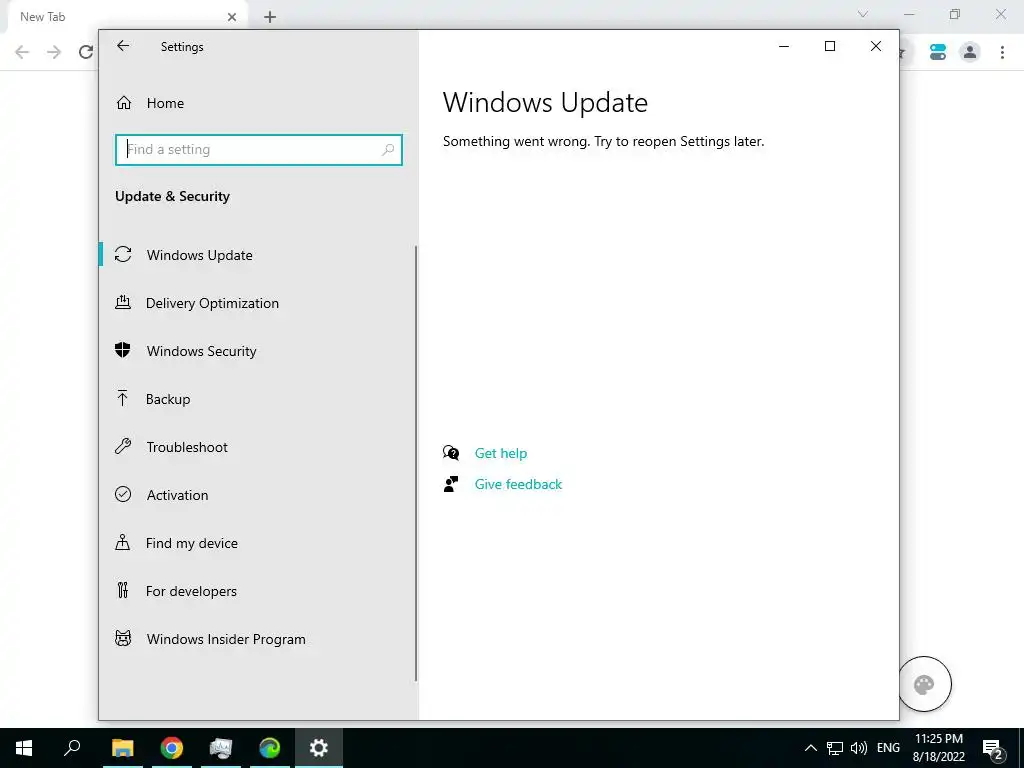Click the Get help chat bubble icon
Image resolution: width=1024 pixels, height=768 pixels.
point(451,453)
